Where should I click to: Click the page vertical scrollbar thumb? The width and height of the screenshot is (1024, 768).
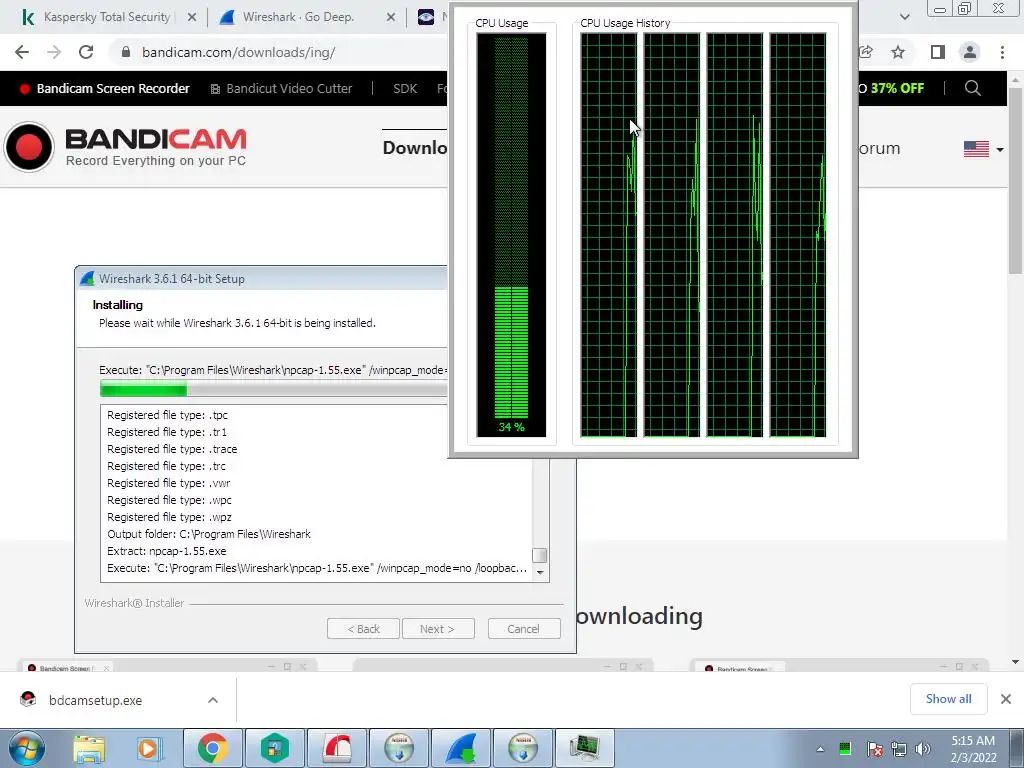coord(1015,180)
